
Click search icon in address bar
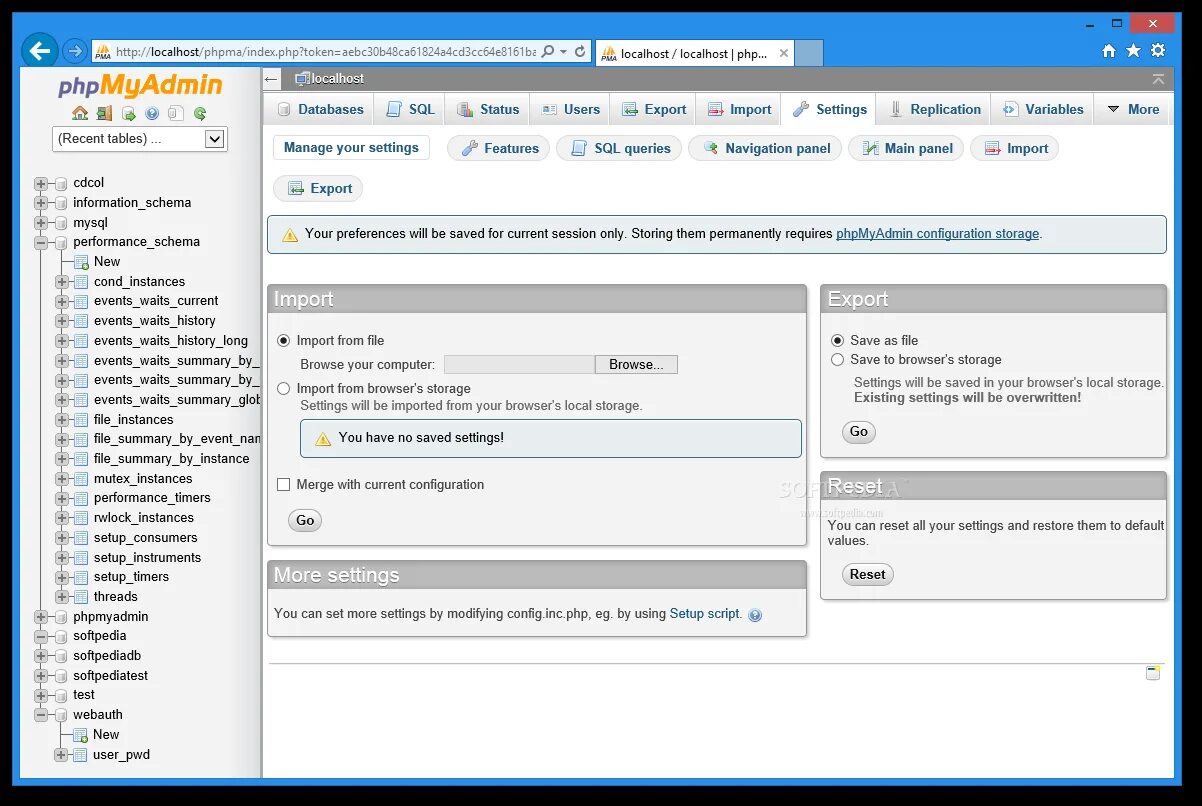(548, 51)
